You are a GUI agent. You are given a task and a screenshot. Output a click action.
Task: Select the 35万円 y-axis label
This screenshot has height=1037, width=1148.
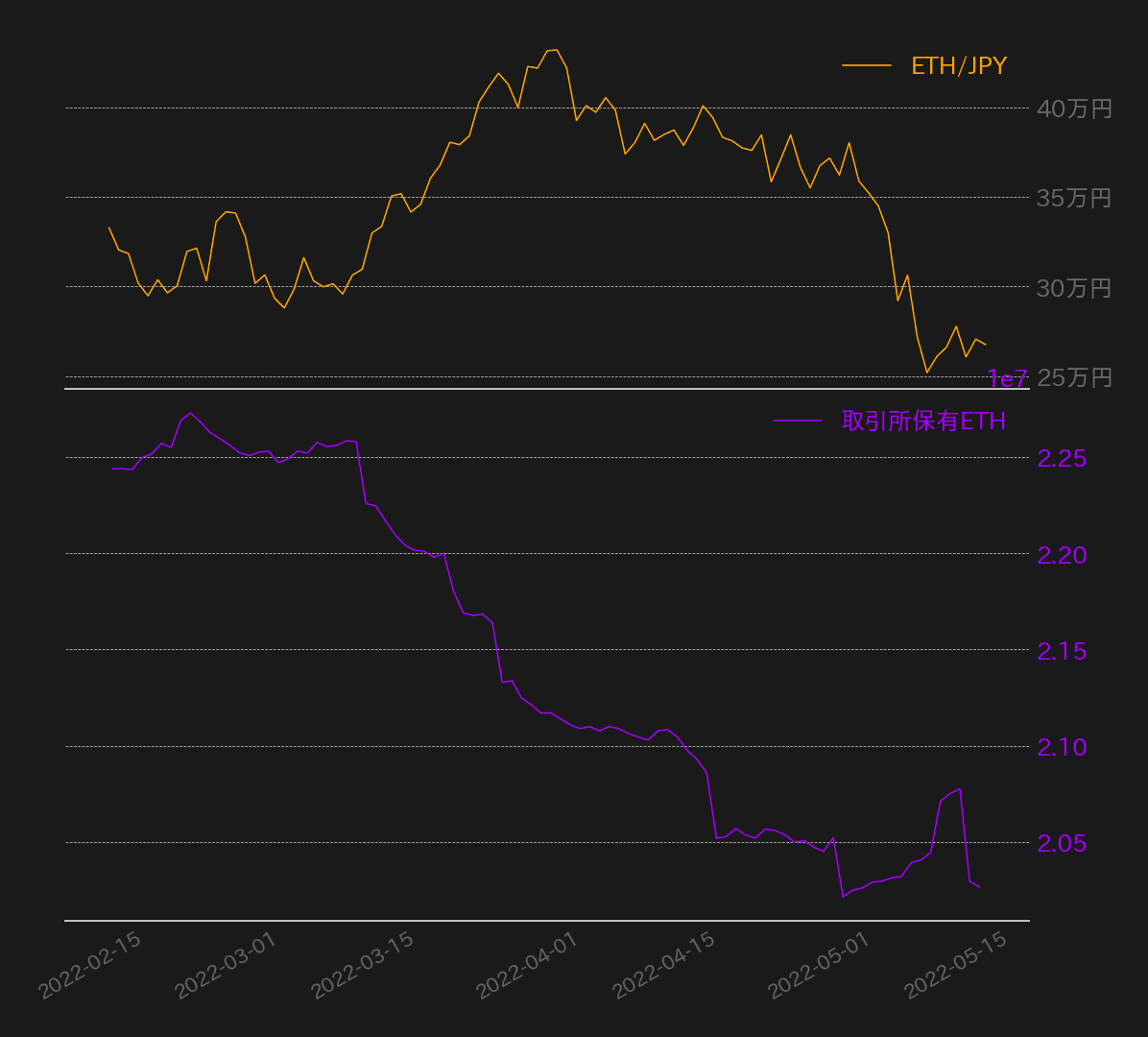tap(1074, 199)
